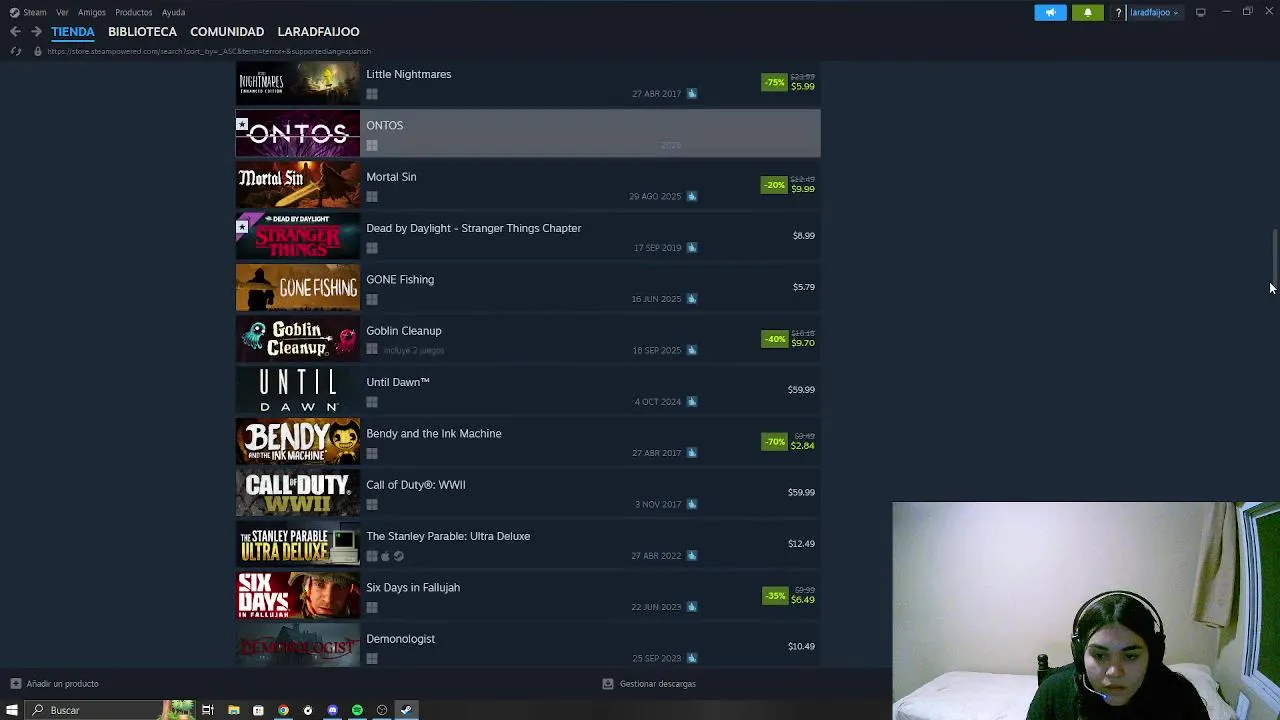Click the 3 NOV 2017 date for Call of Duty
This screenshot has width=1280, height=720.
[x=658, y=505]
